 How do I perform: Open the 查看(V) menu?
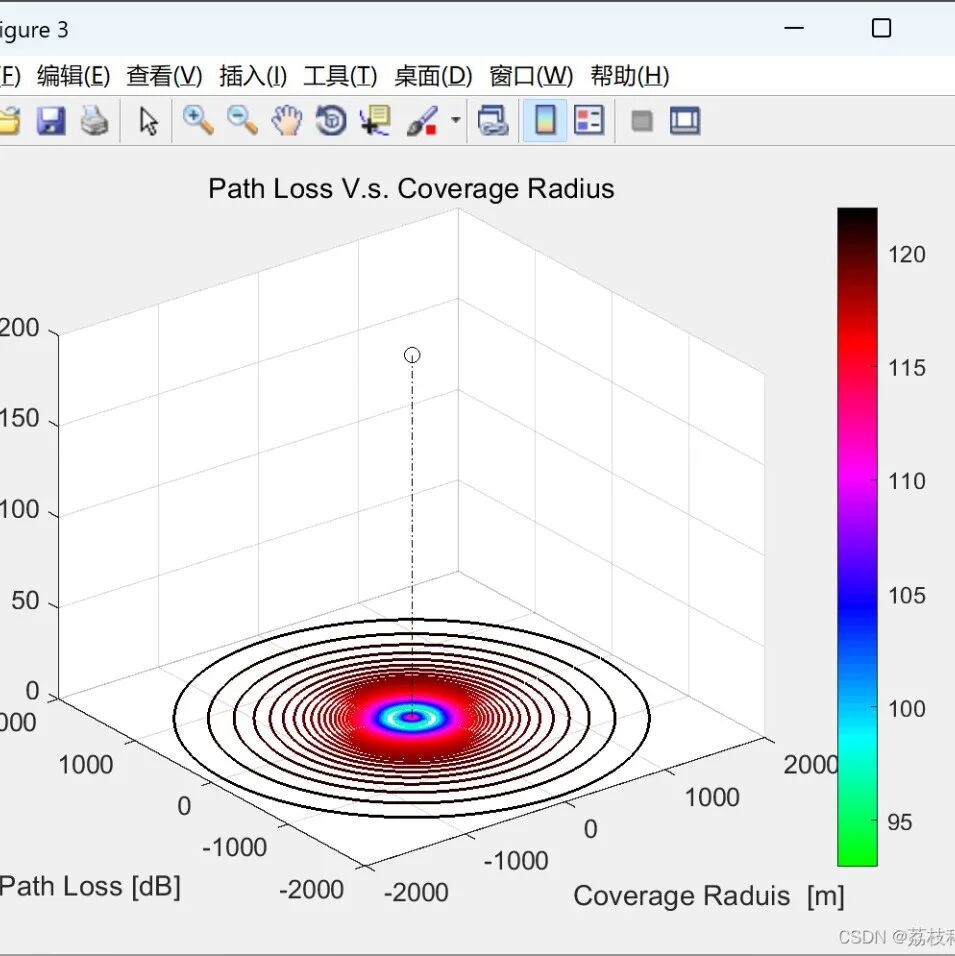(x=164, y=76)
